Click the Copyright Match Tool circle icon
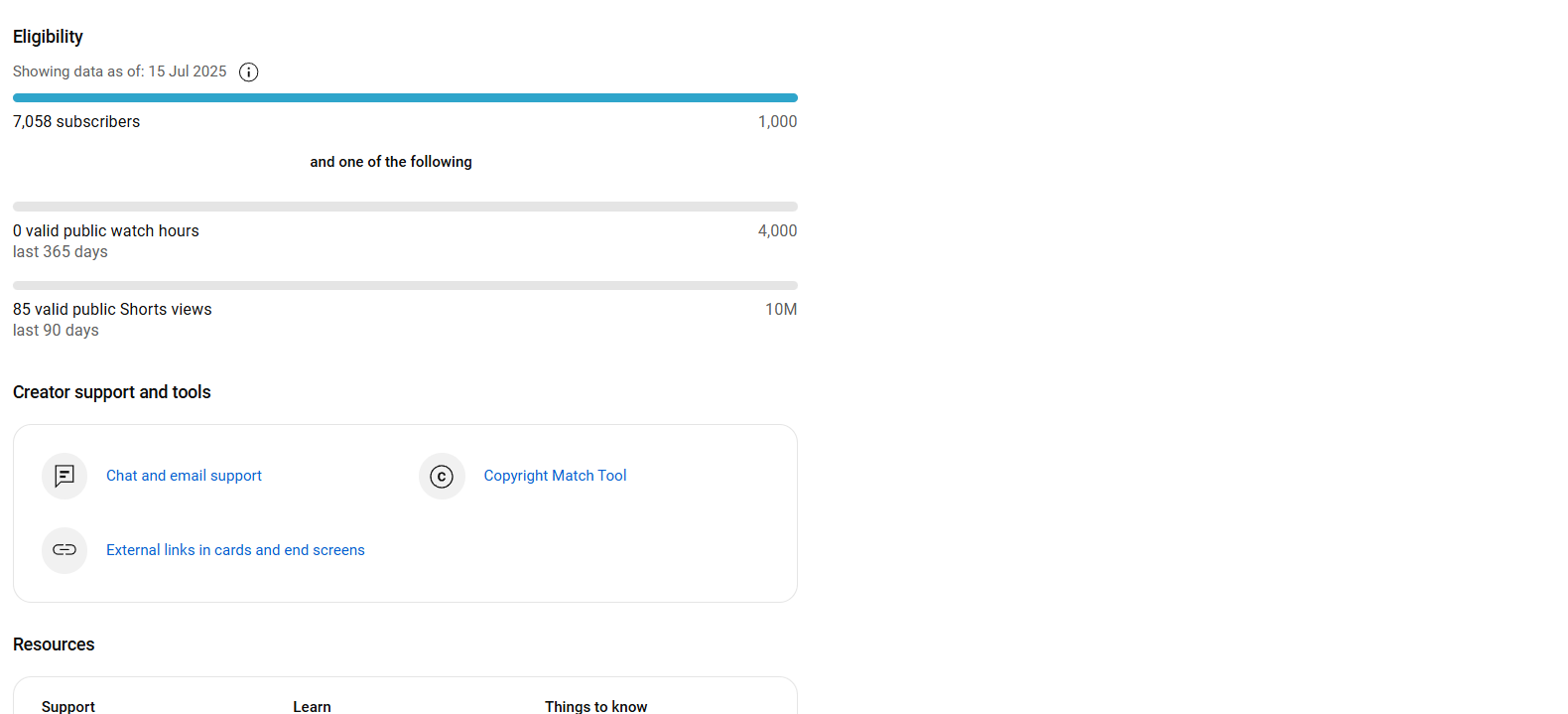The image size is (1568, 714). [442, 477]
